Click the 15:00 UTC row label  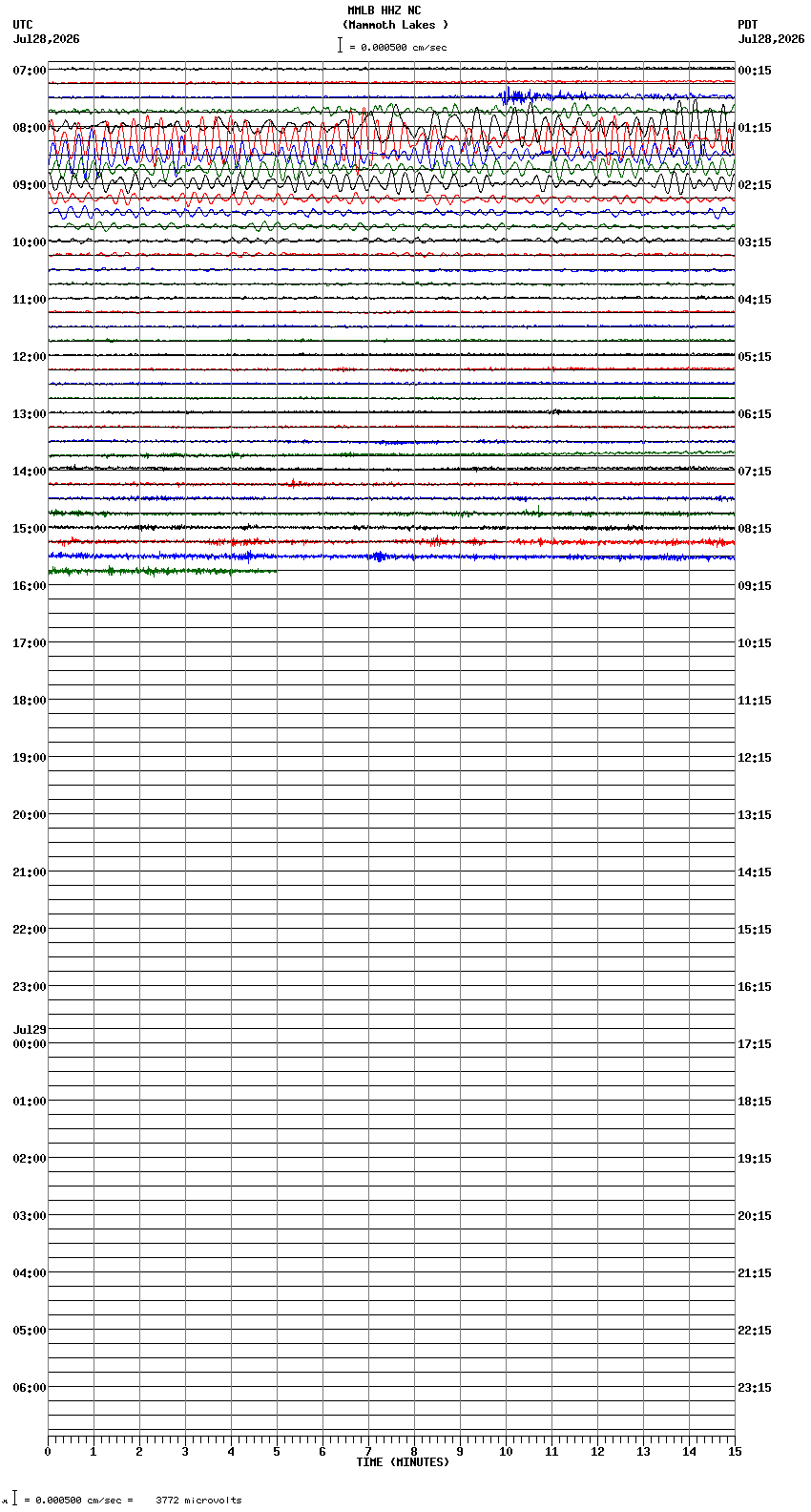pos(30,529)
